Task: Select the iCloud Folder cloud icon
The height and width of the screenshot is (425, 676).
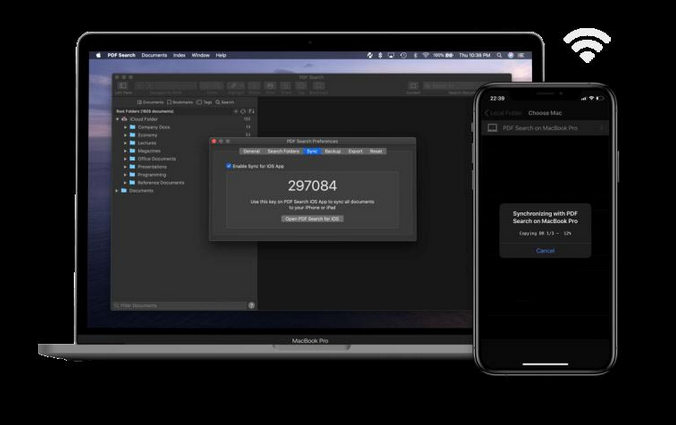Action: pyautogui.click(x=124, y=119)
